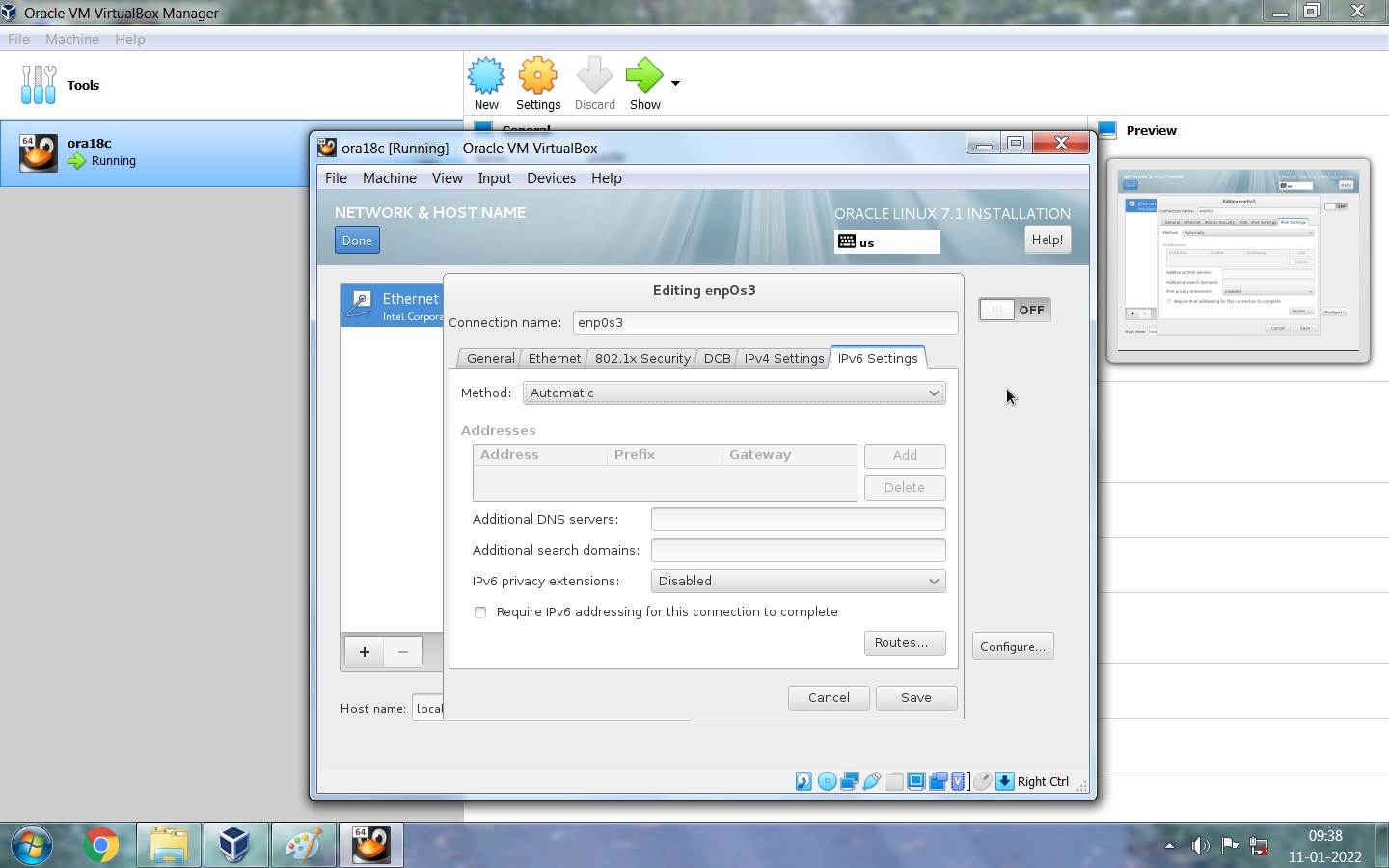This screenshot has width=1389, height=868.
Task: Click the Routes... button
Action: point(905,643)
